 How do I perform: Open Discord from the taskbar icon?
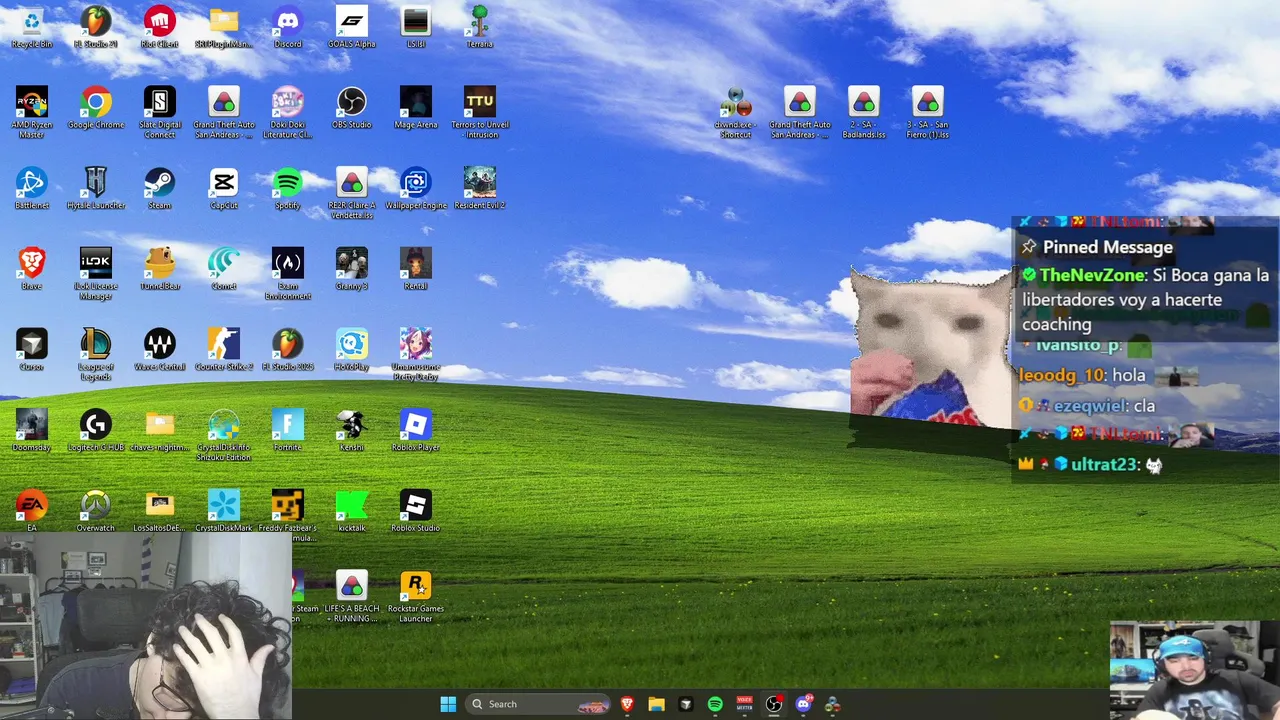click(x=803, y=704)
